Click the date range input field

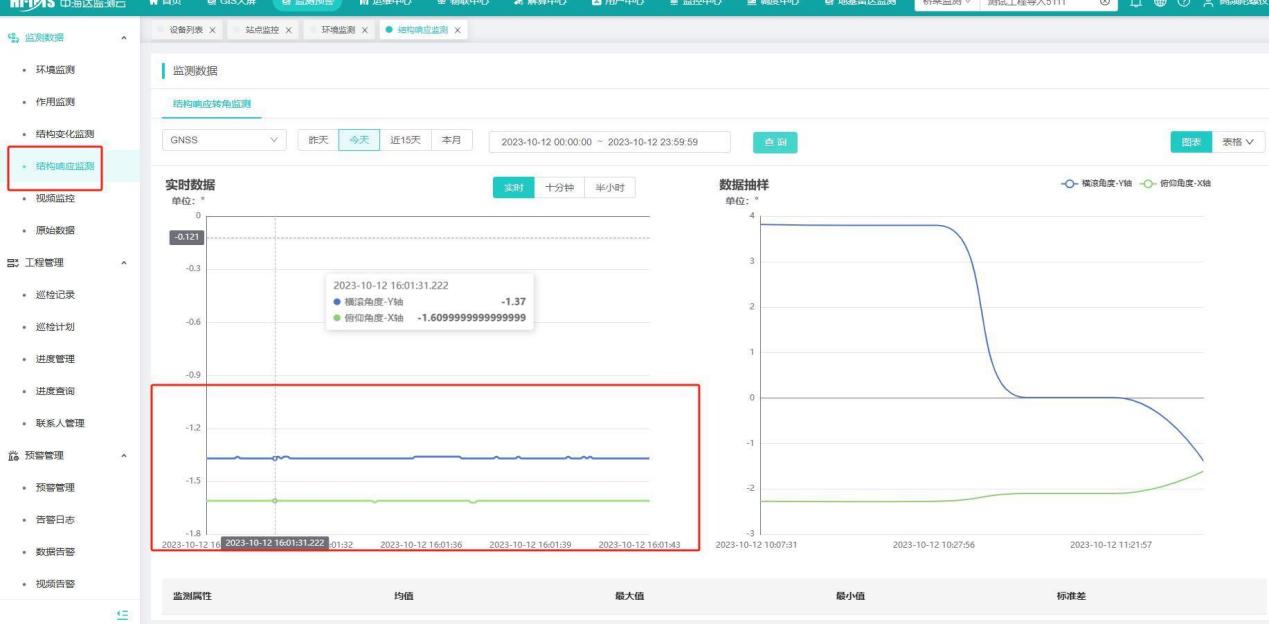608,142
